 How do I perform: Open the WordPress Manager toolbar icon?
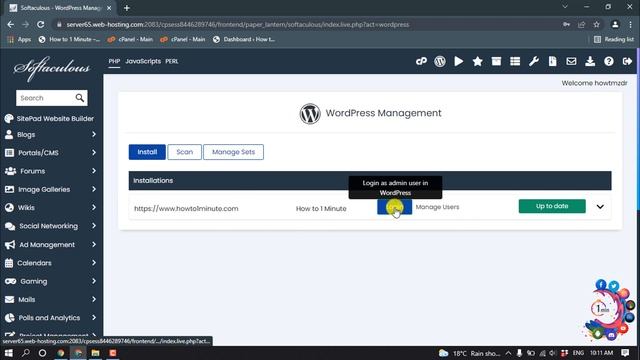[440, 61]
